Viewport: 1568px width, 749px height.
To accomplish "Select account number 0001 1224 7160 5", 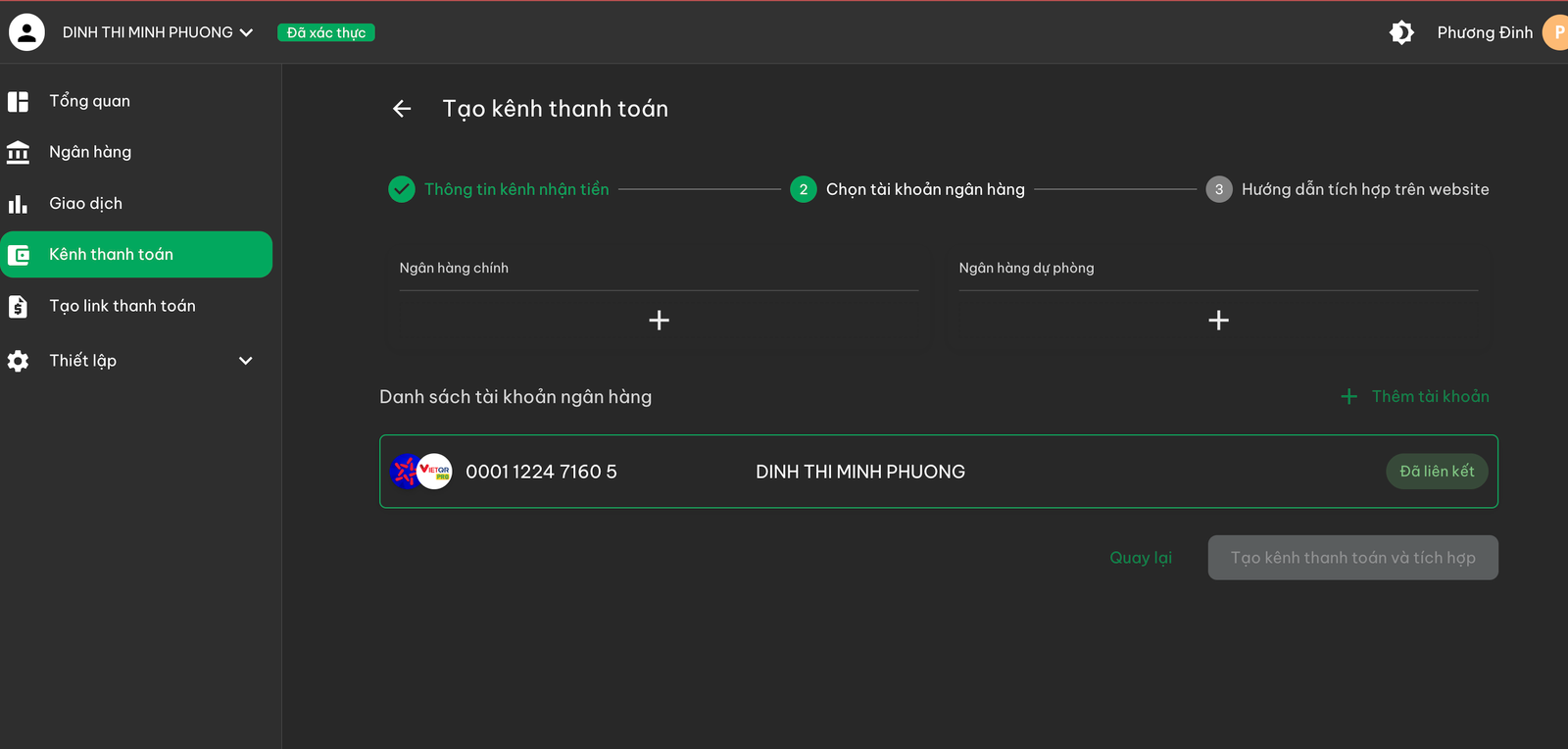I will pos(541,472).
